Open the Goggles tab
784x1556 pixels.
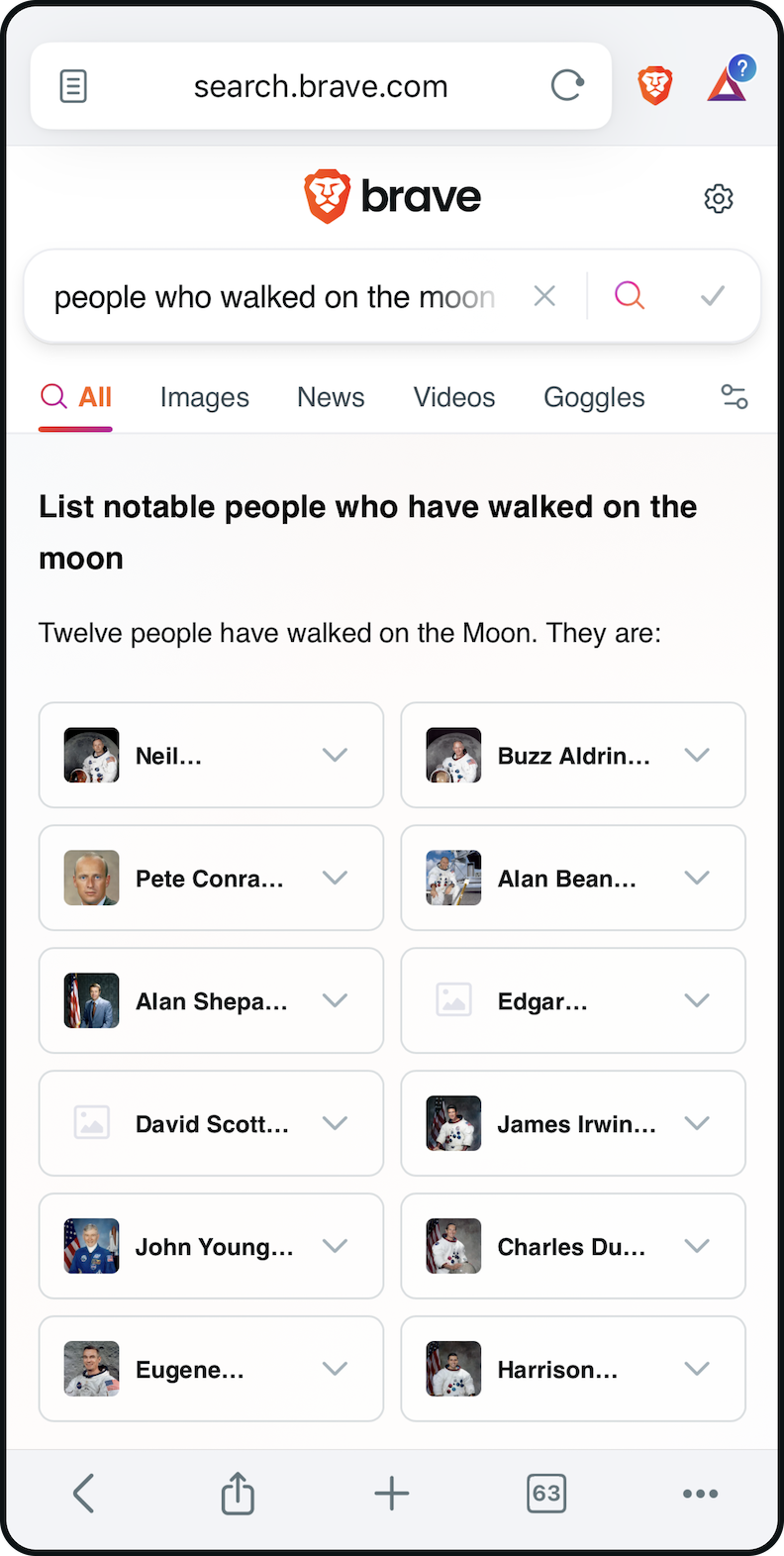point(594,398)
